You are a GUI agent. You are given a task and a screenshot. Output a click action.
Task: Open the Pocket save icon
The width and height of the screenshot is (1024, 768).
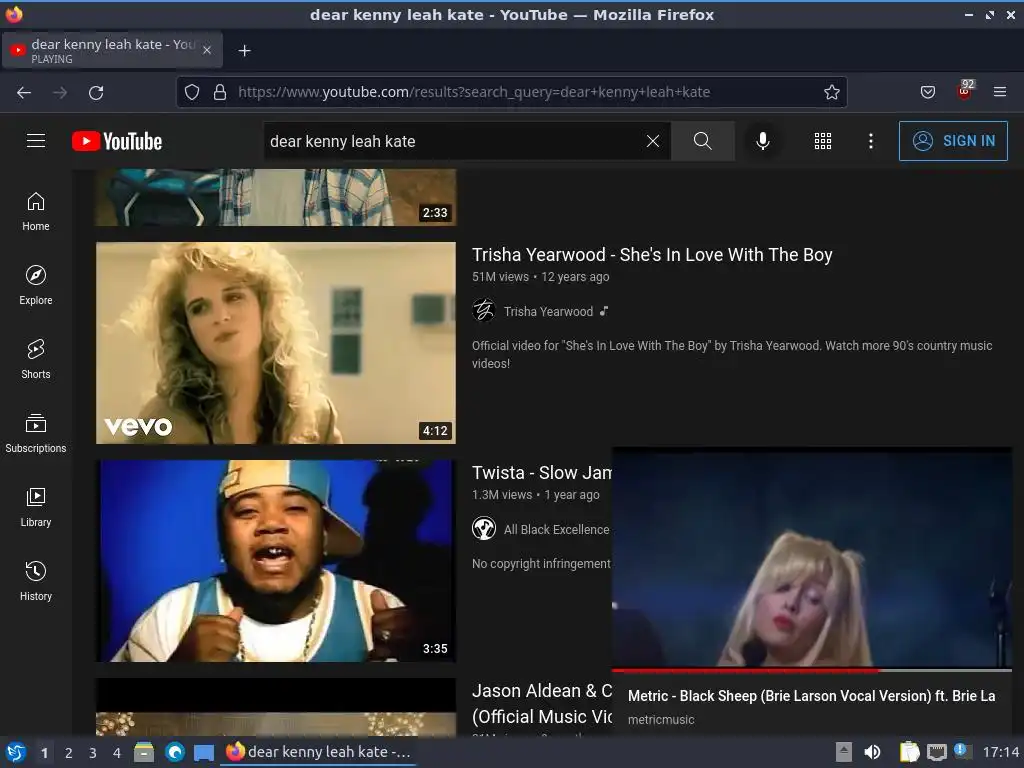pyautogui.click(x=927, y=92)
